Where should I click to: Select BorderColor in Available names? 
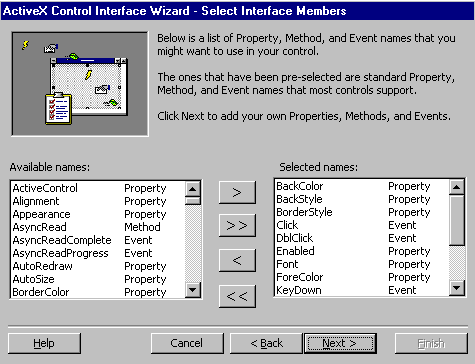point(97,292)
